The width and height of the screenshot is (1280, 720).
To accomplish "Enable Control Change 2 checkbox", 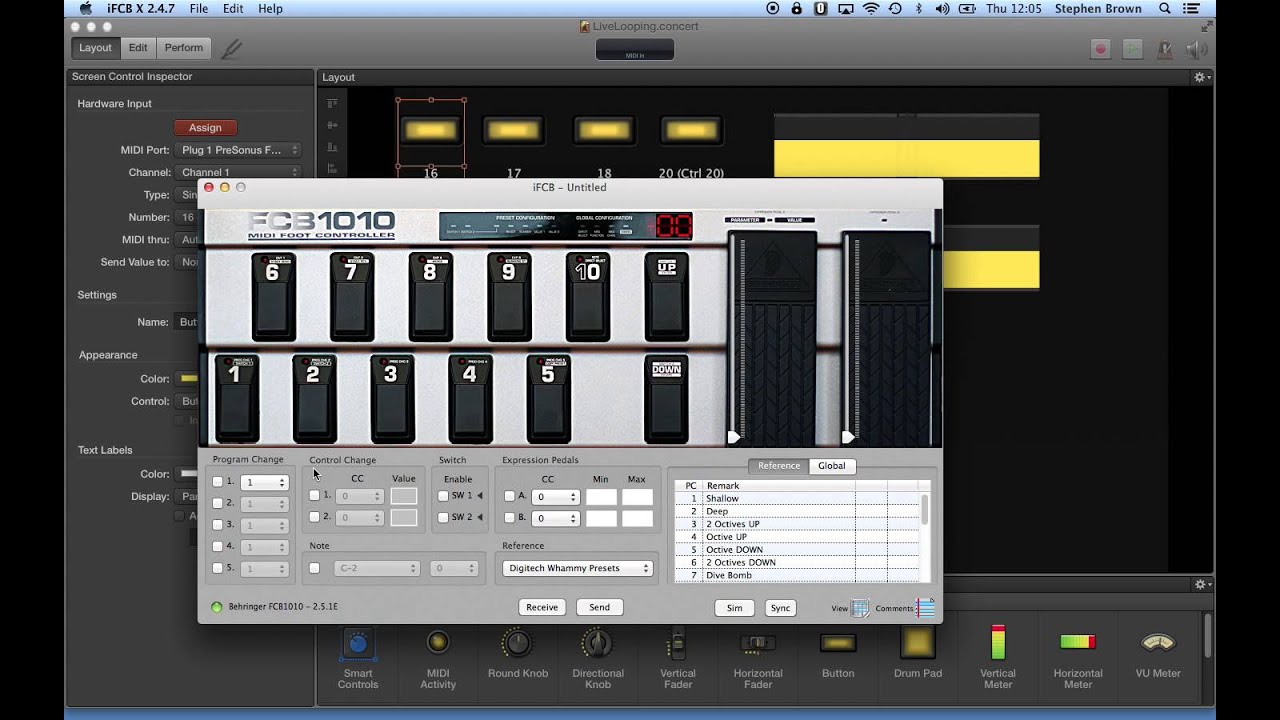I will (x=315, y=517).
